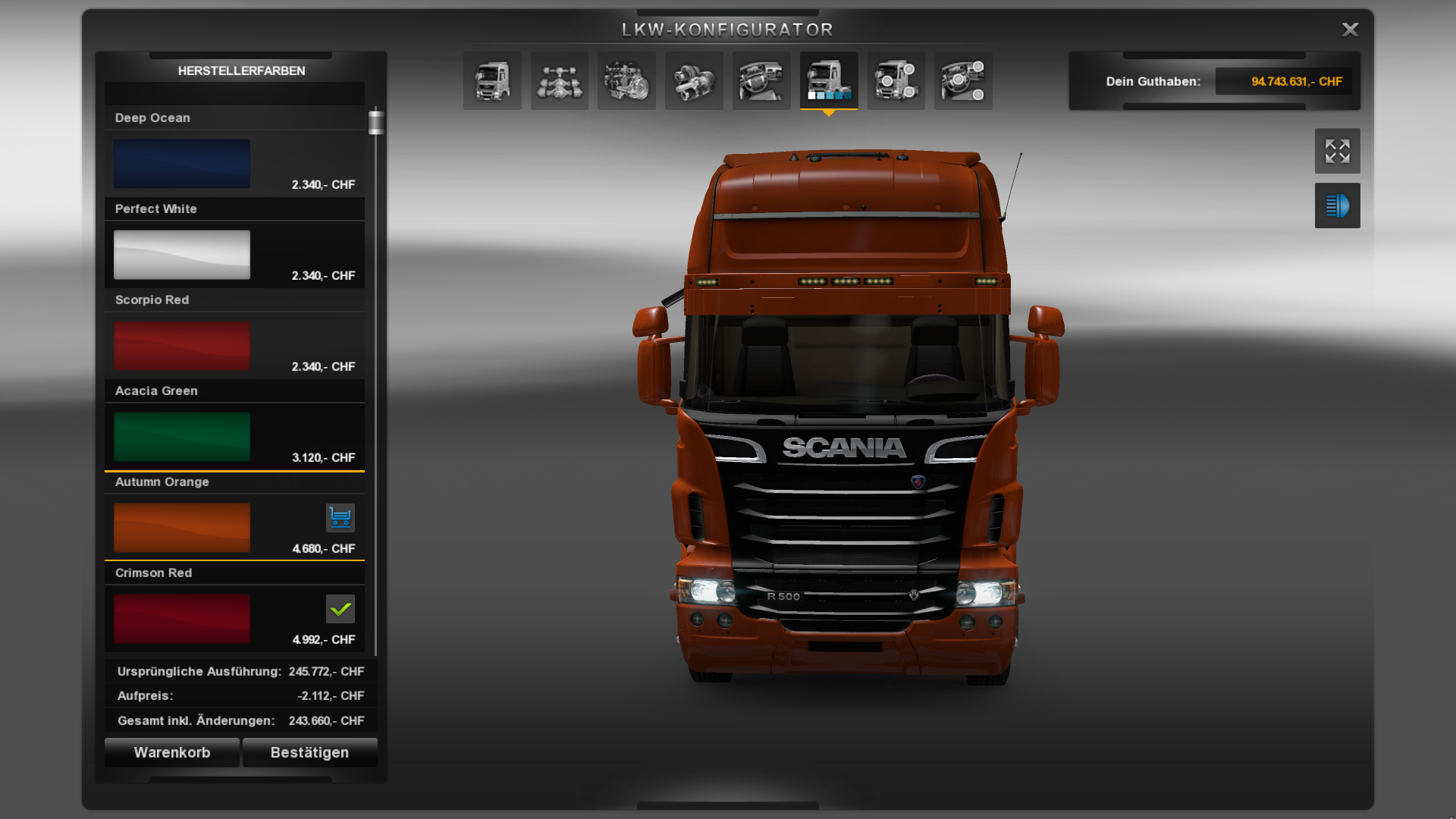Toggle the truck headlights preview
The height and width of the screenshot is (819, 1456).
pyautogui.click(x=1338, y=206)
